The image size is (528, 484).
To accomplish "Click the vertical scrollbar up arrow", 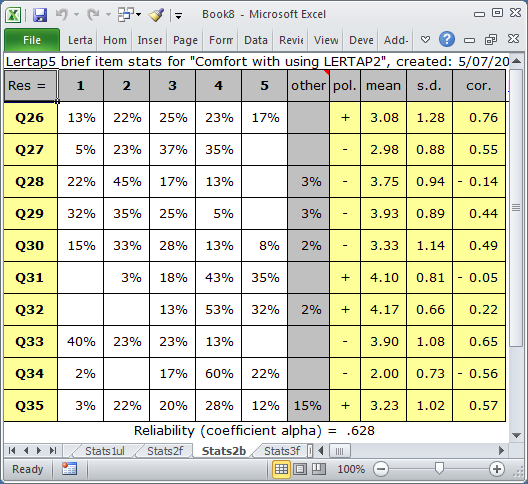I will (516, 61).
